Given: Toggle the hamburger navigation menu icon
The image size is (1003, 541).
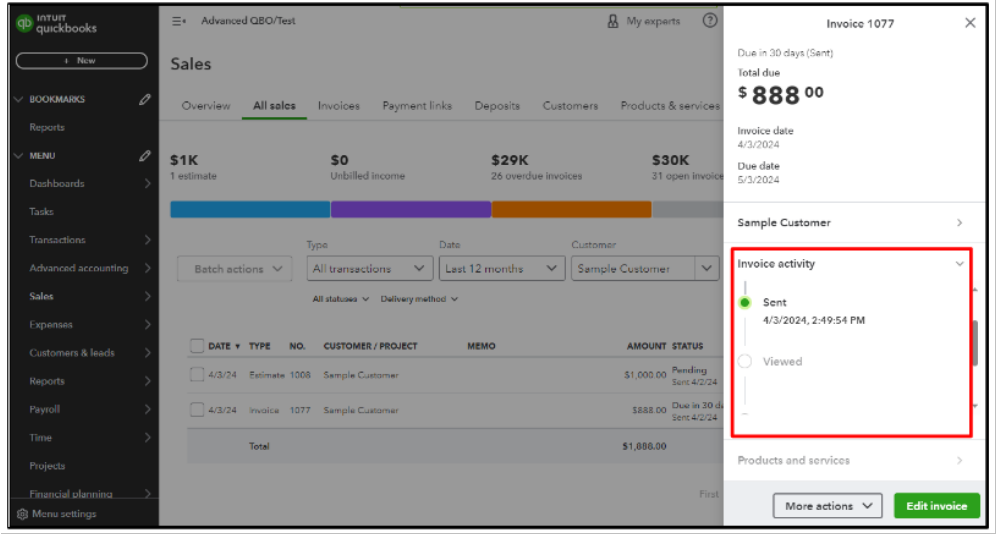Looking at the screenshot, I should click(x=178, y=21).
